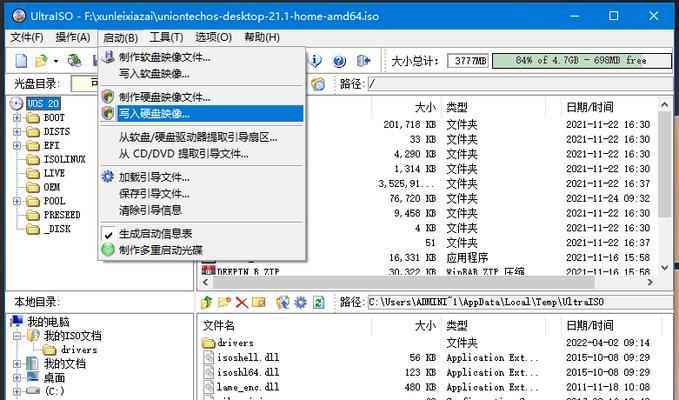Choose 制作多重启动光碟 menu entry

click(x=202, y=250)
